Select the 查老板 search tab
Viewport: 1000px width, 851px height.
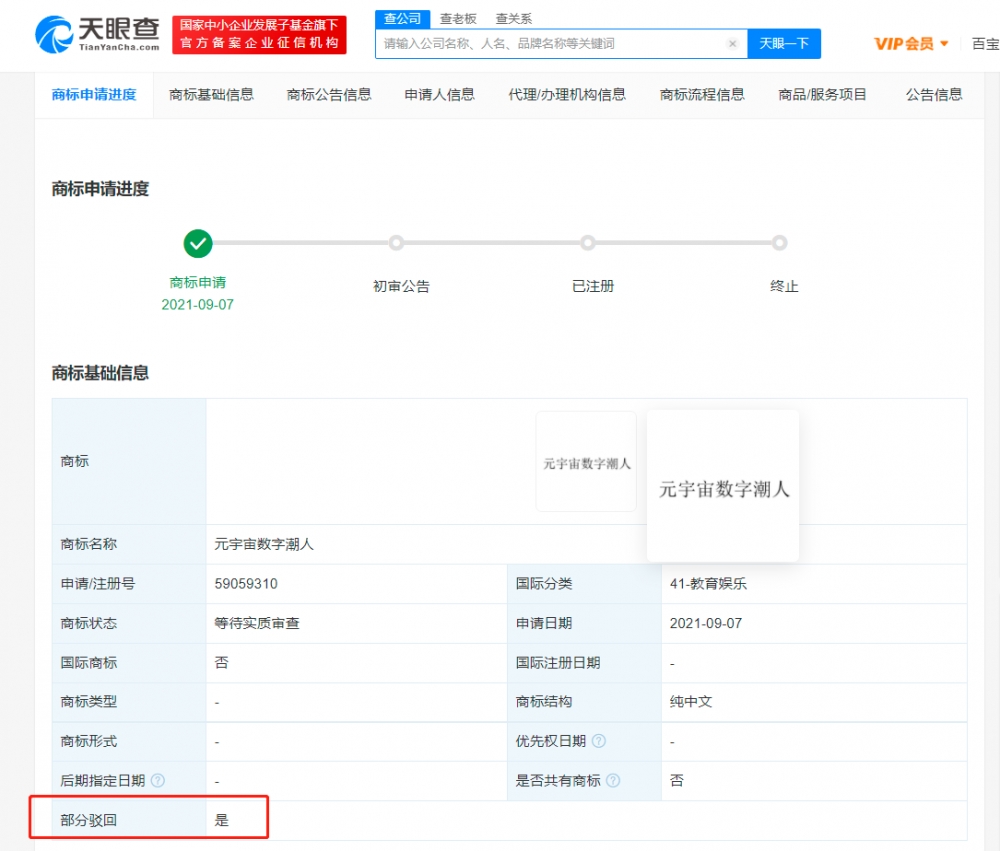458,18
